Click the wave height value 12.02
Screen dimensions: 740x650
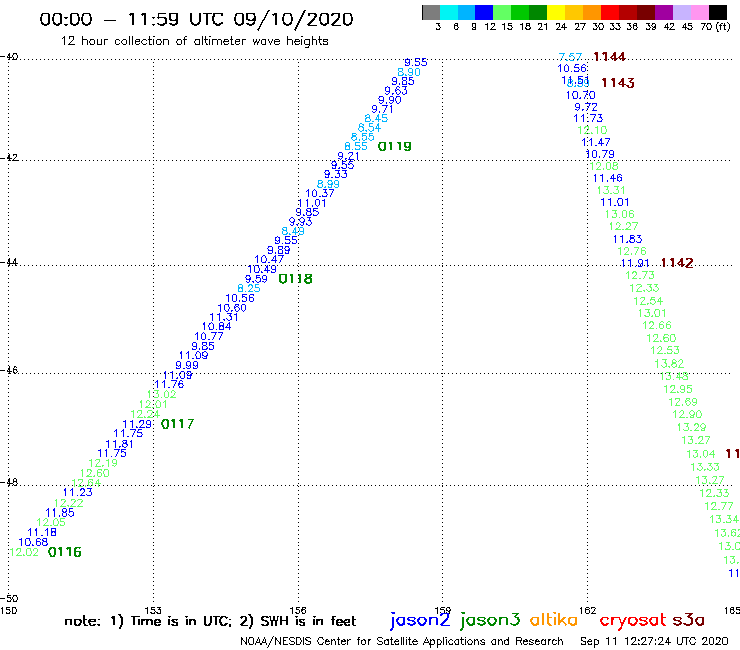coord(24,552)
